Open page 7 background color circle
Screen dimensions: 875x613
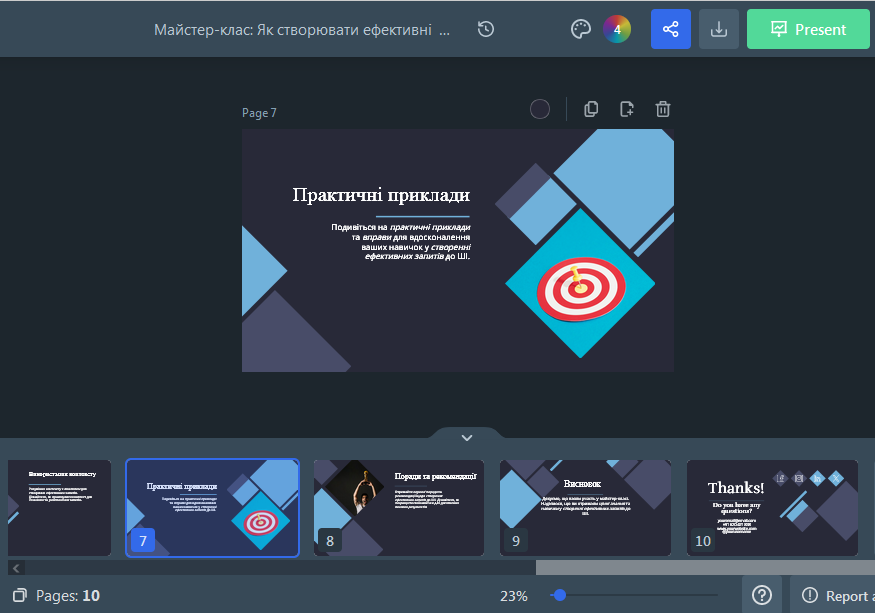coord(540,109)
